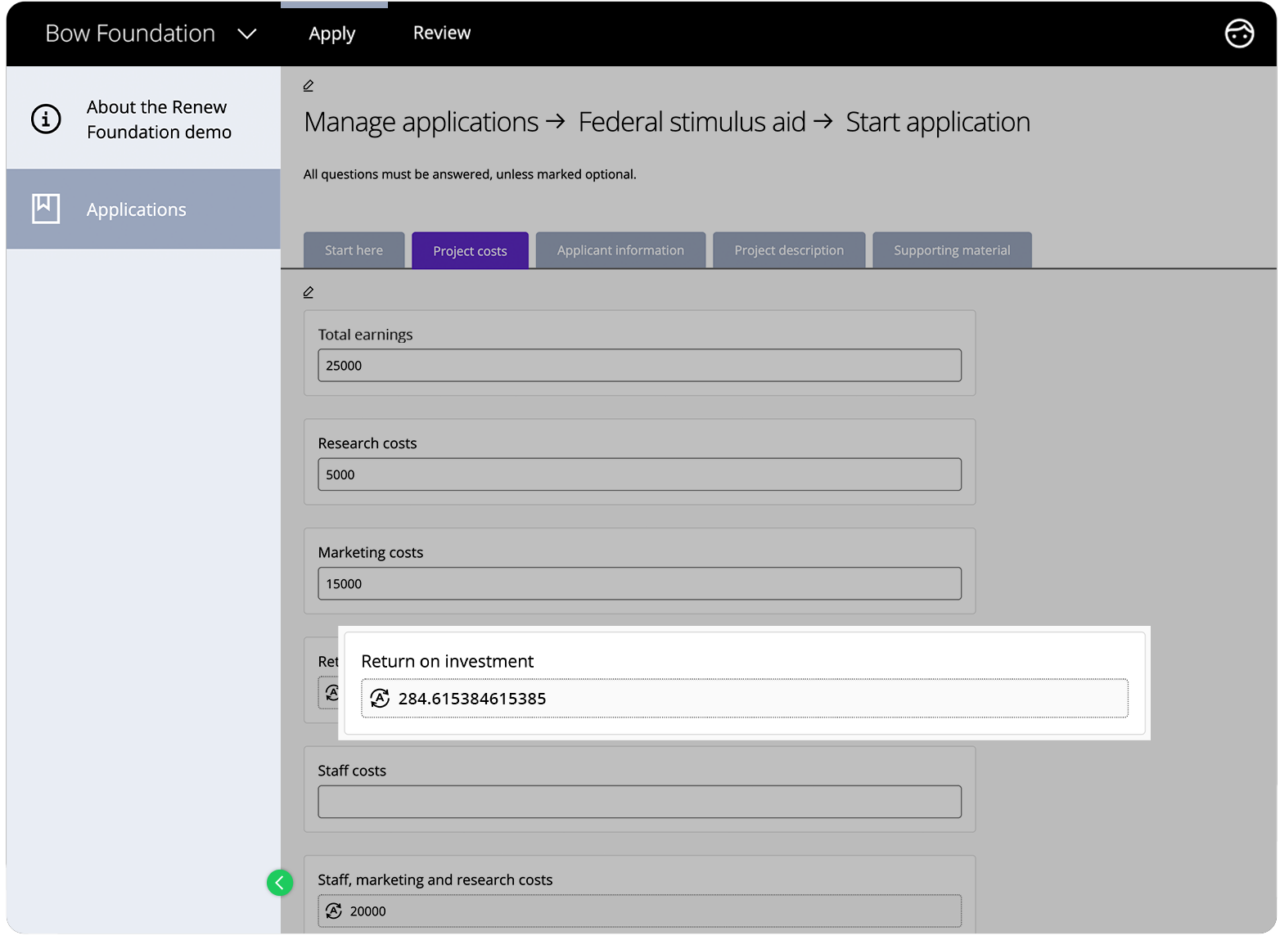Screen dimensions: 1280x940
Task: Click the Staff, marketing and research costs field
Action: click(x=640, y=911)
